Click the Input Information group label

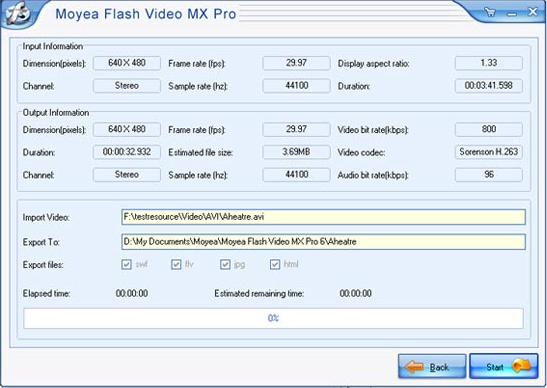(x=53, y=46)
